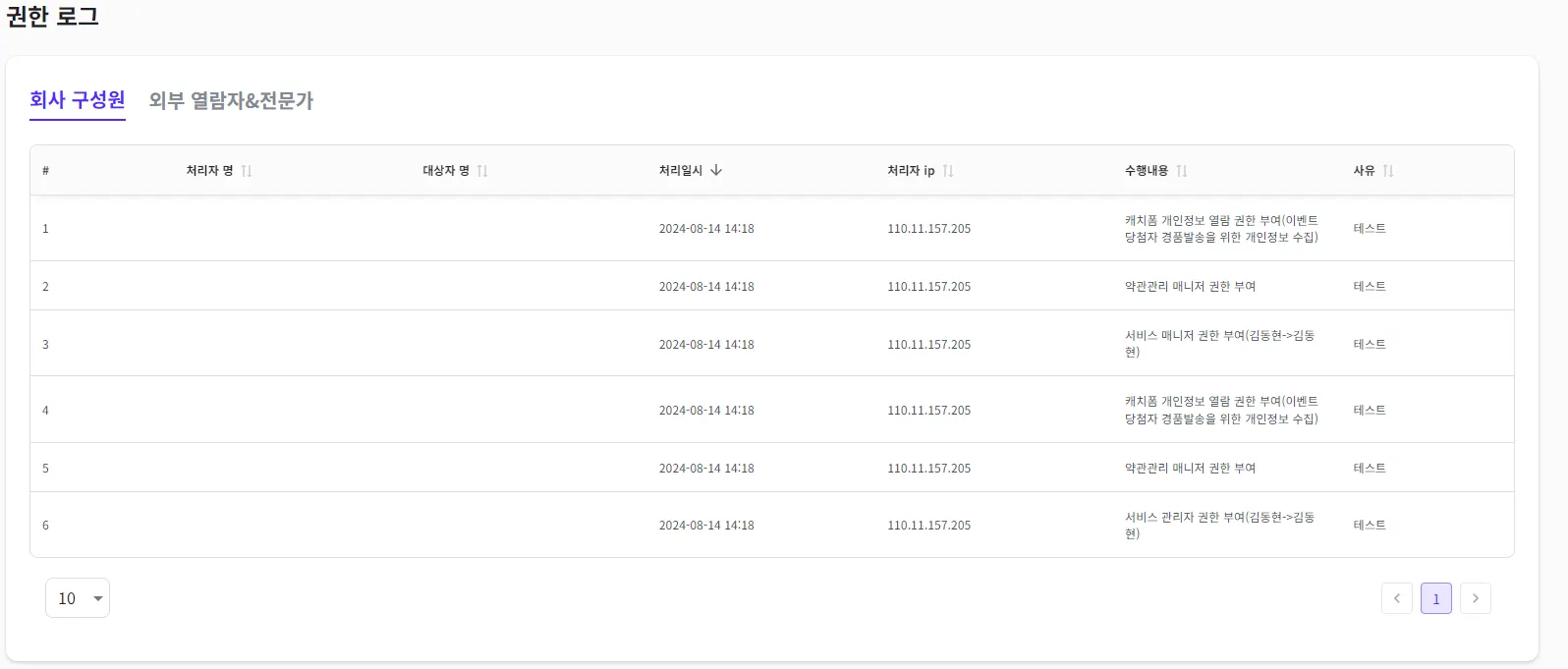1568x669 pixels.
Task: Go to previous page arrow
Action: pos(1396,598)
